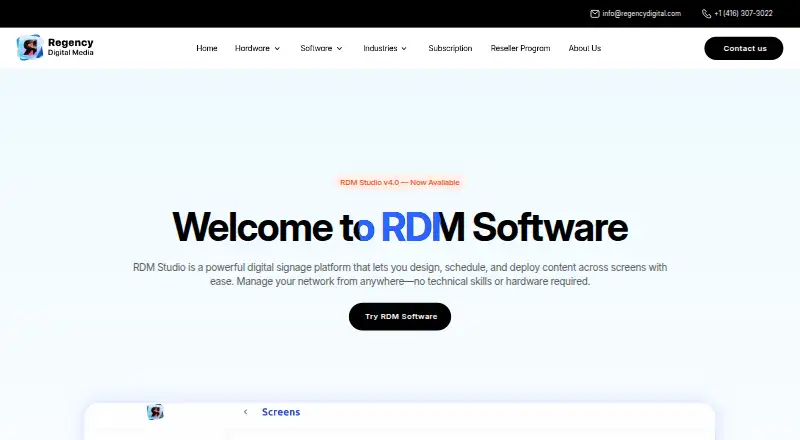Click the Contact us button
800x440 pixels.
click(x=744, y=48)
